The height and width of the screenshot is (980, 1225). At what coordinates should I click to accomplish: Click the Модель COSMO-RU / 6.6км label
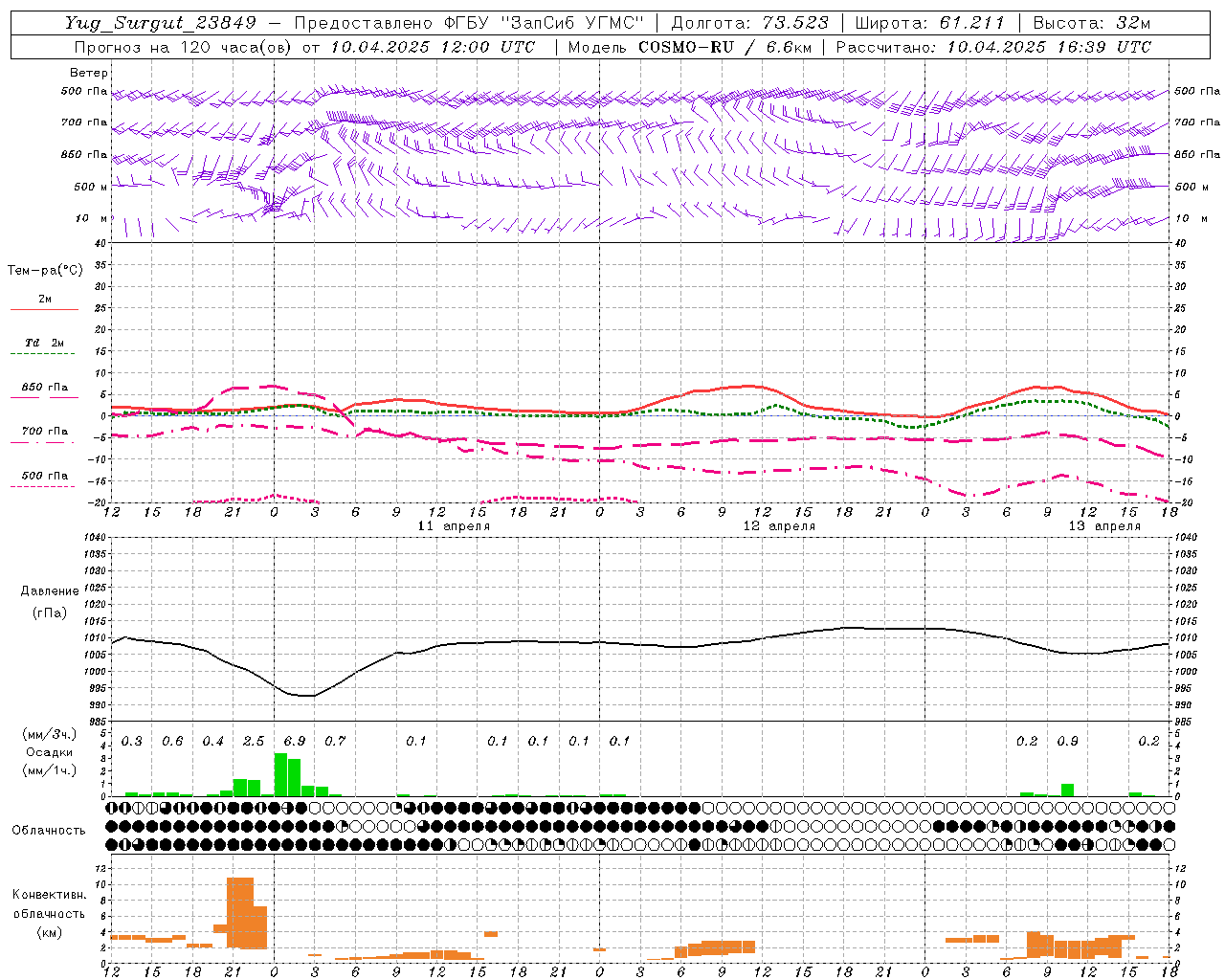point(689,47)
